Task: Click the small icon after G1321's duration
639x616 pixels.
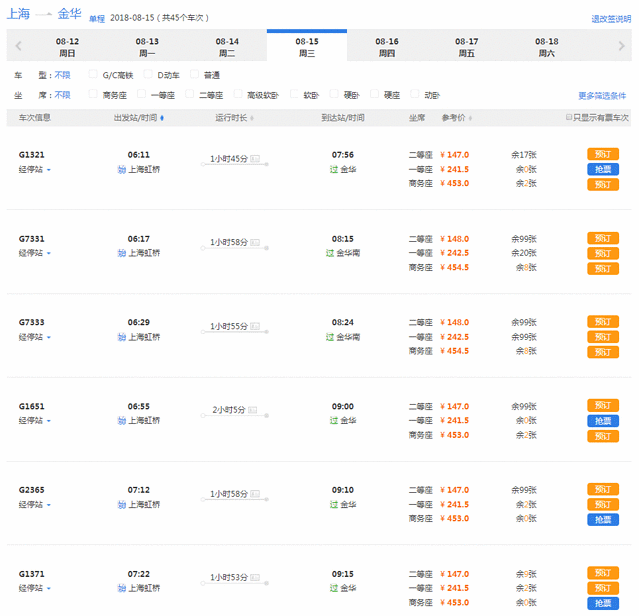Action: 255,158
